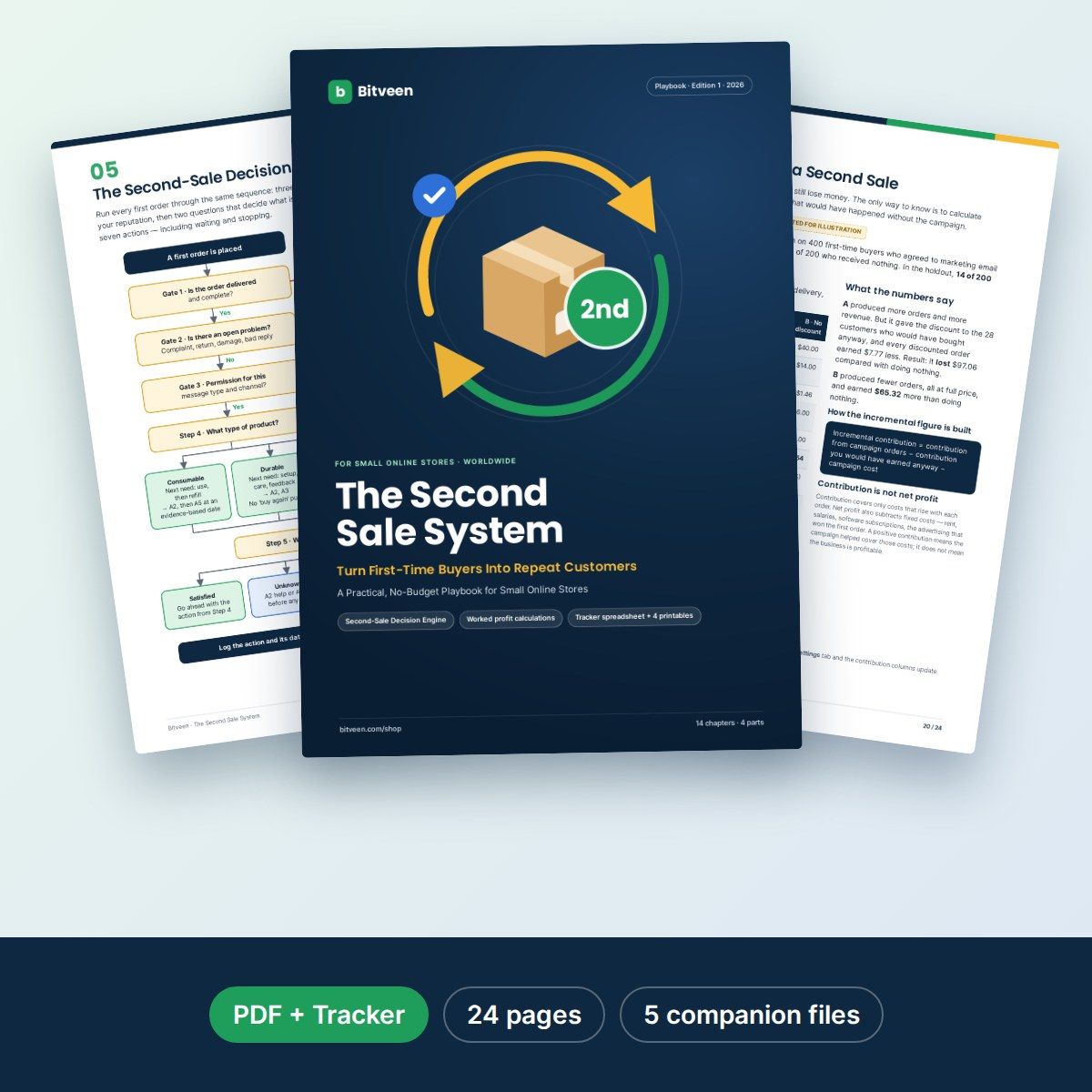Click the 'Log the action and its' dark box
Viewport: 1092px width, 1092px height.
[x=242, y=645]
